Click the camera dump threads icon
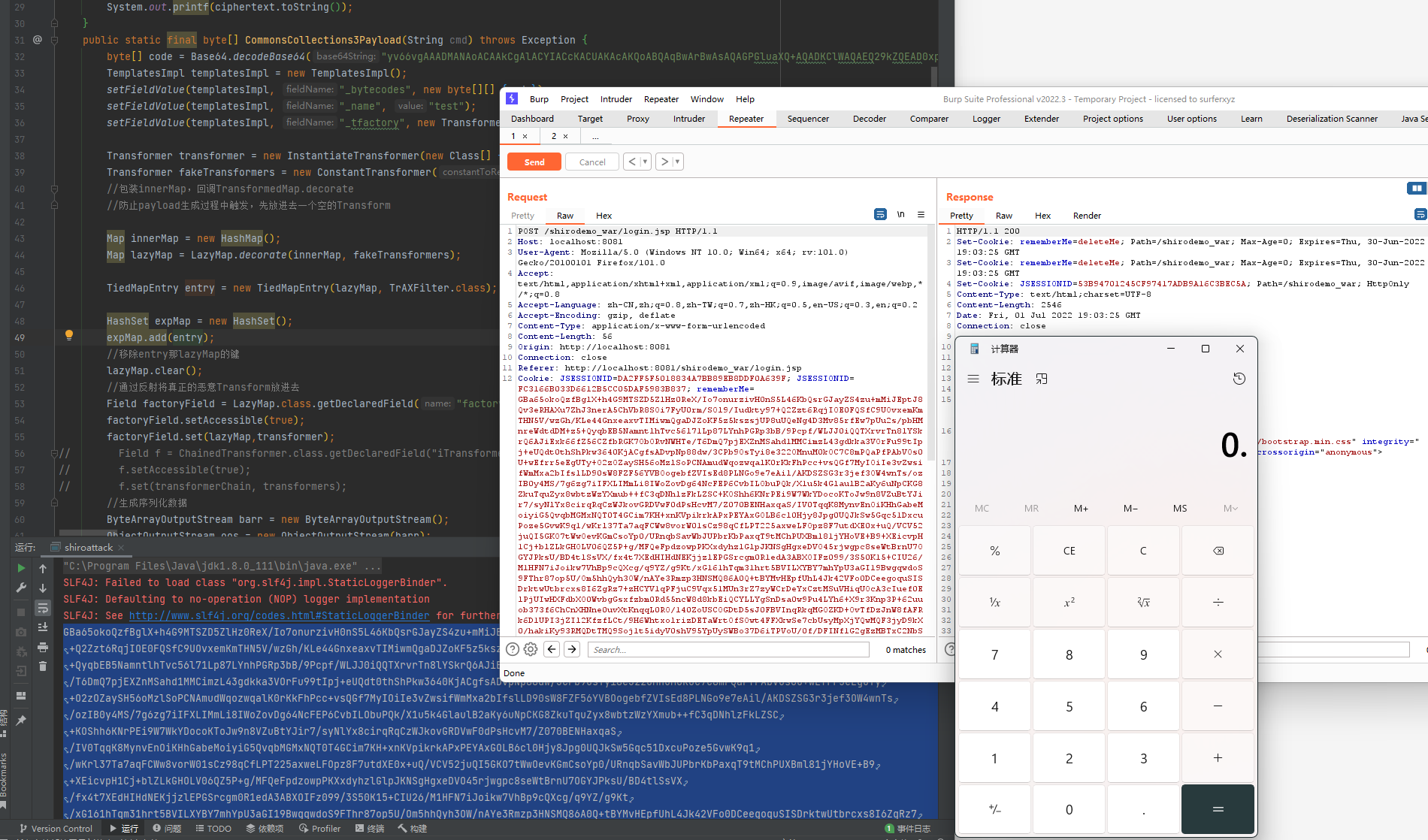1428x840 pixels. 21,631
